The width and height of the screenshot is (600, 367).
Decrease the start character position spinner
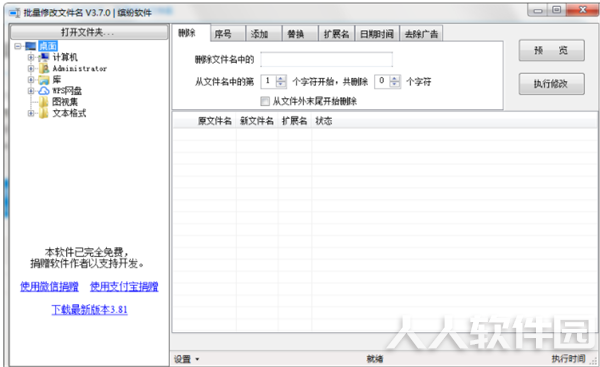(281, 84)
